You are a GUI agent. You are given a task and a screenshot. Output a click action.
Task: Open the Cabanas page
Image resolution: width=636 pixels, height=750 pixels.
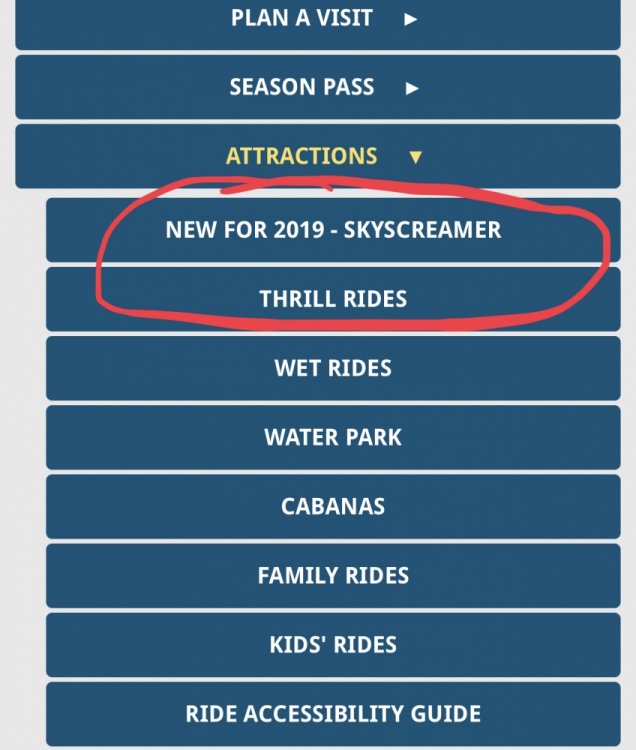pos(333,506)
